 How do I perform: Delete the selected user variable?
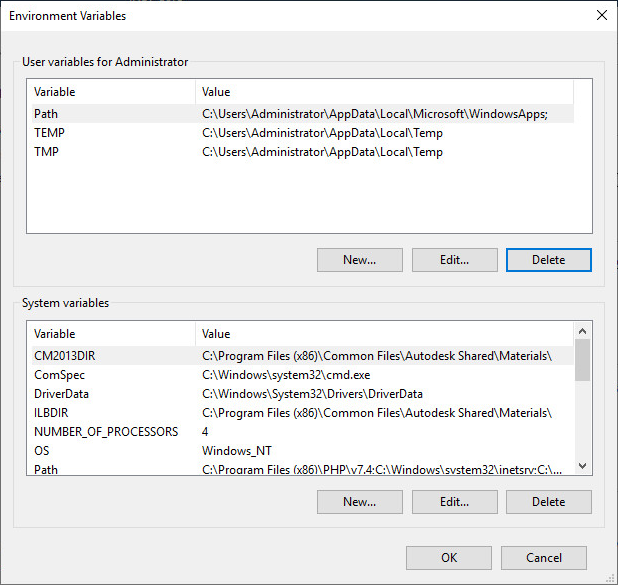tap(548, 260)
